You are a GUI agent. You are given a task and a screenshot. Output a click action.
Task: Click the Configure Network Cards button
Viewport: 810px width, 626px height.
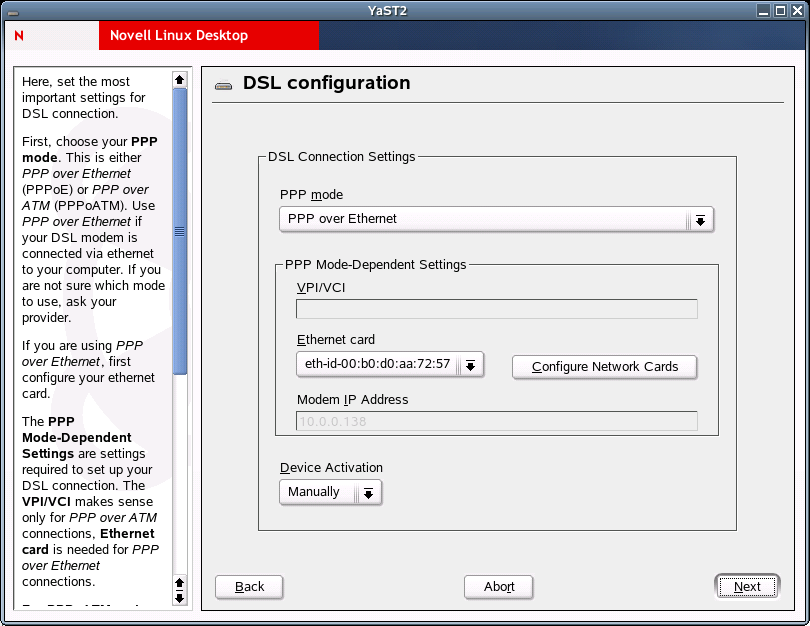(604, 367)
